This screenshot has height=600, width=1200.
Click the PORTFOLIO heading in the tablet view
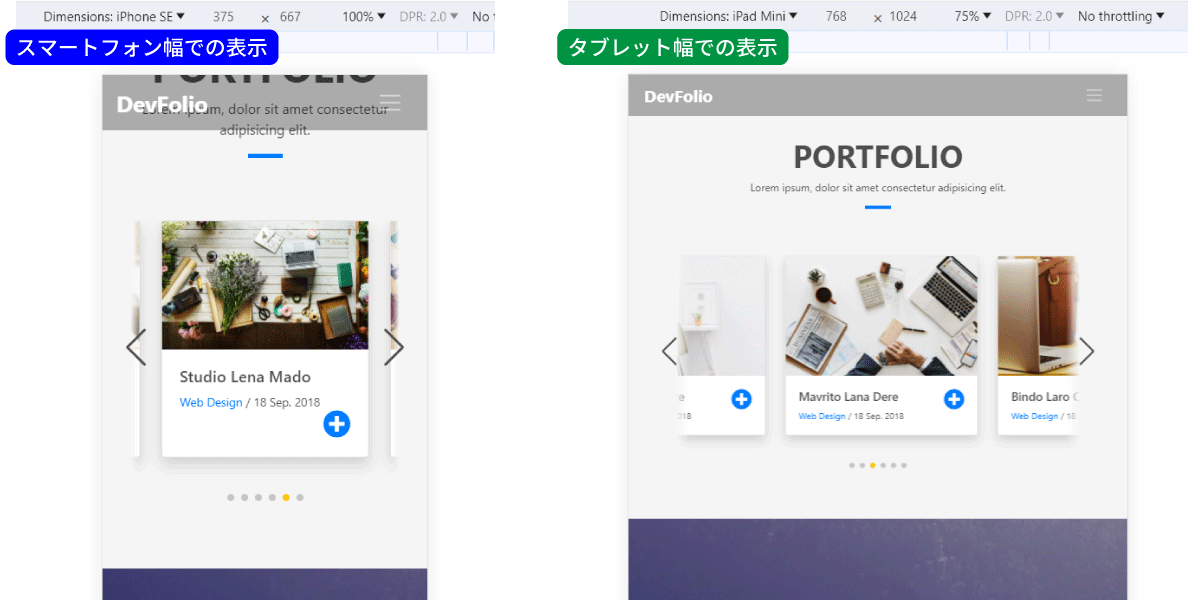pyautogui.click(x=878, y=157)
